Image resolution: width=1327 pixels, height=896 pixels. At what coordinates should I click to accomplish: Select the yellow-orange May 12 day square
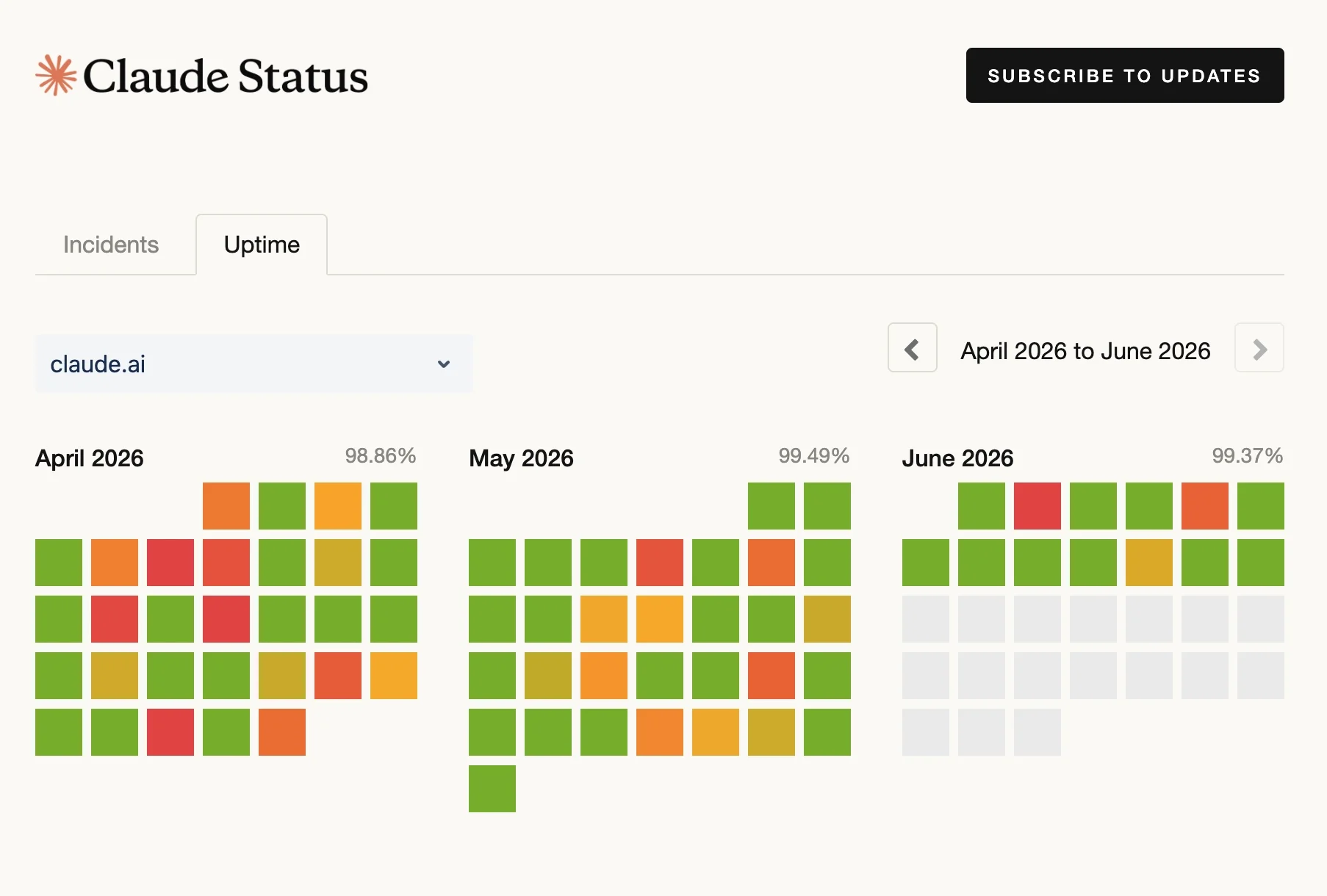(x=604, y=619)
